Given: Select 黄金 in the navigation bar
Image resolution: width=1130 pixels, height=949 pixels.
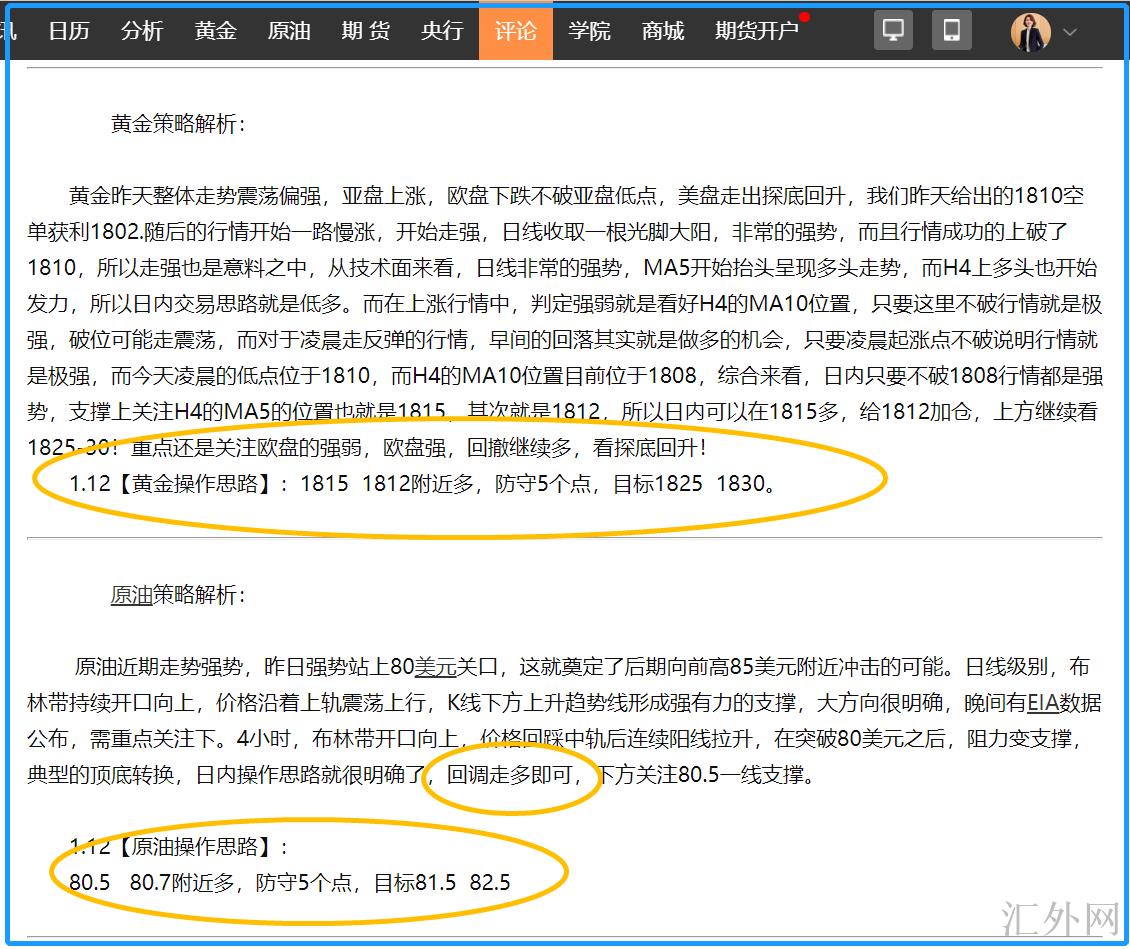Looking at the screenshot, I should pyautogui.click(x=215, y=31).
